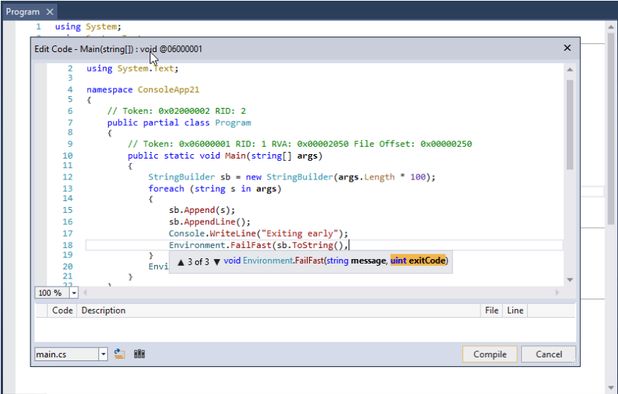Cancel the Edit Code dialog
The width and height of the screenshot is (618, 394).
(x=549, y=354)
